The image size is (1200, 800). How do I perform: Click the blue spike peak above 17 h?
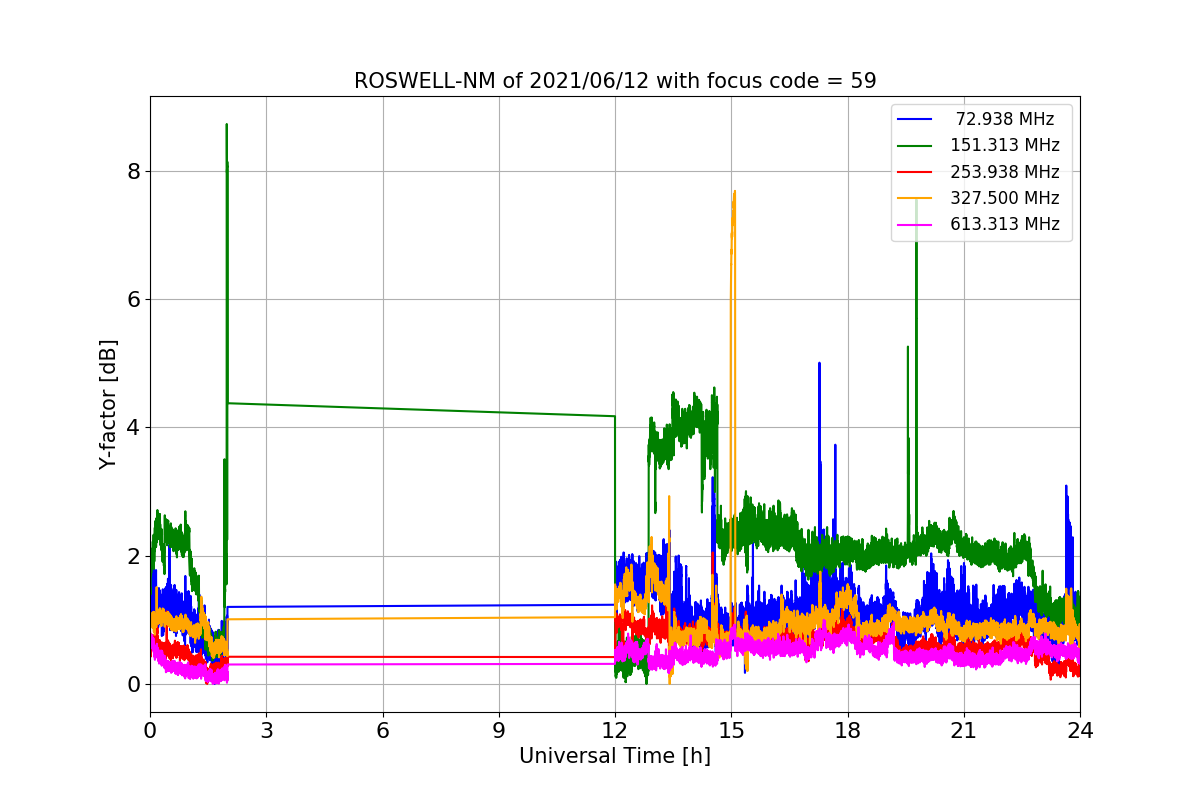(x=819, y=364)
